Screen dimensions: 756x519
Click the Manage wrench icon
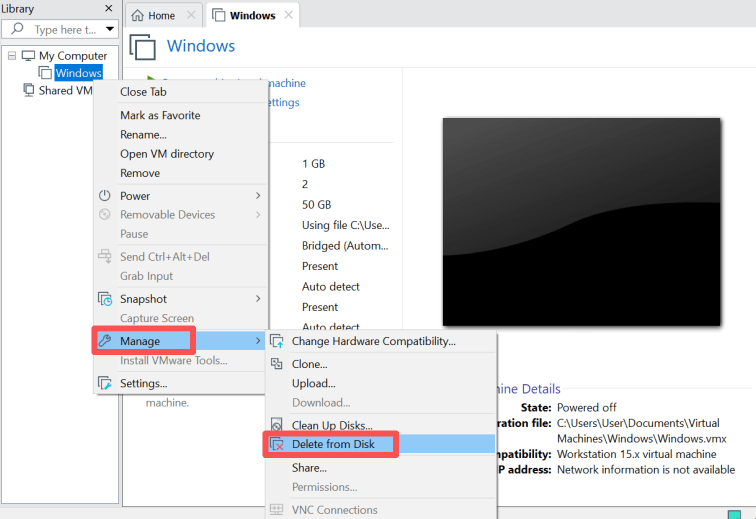point(105,341)
